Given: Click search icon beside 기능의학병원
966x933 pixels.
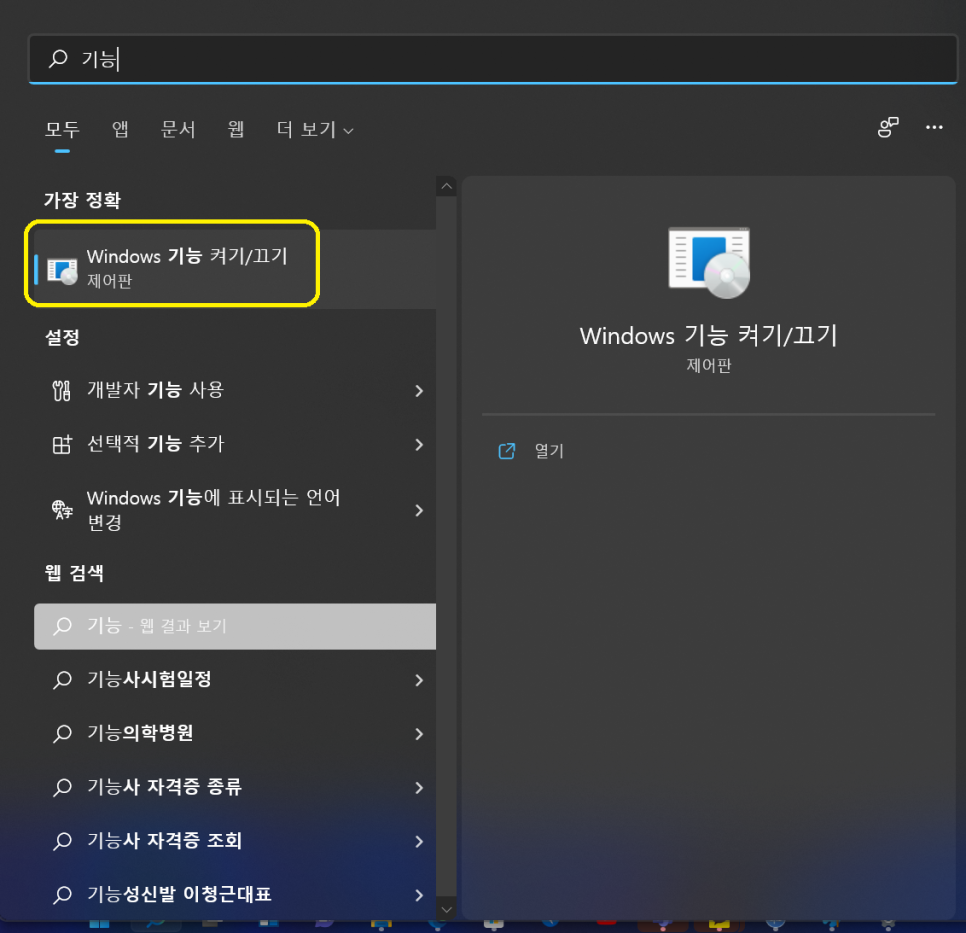Looking at the screenshot, I should tap(62, 733).
